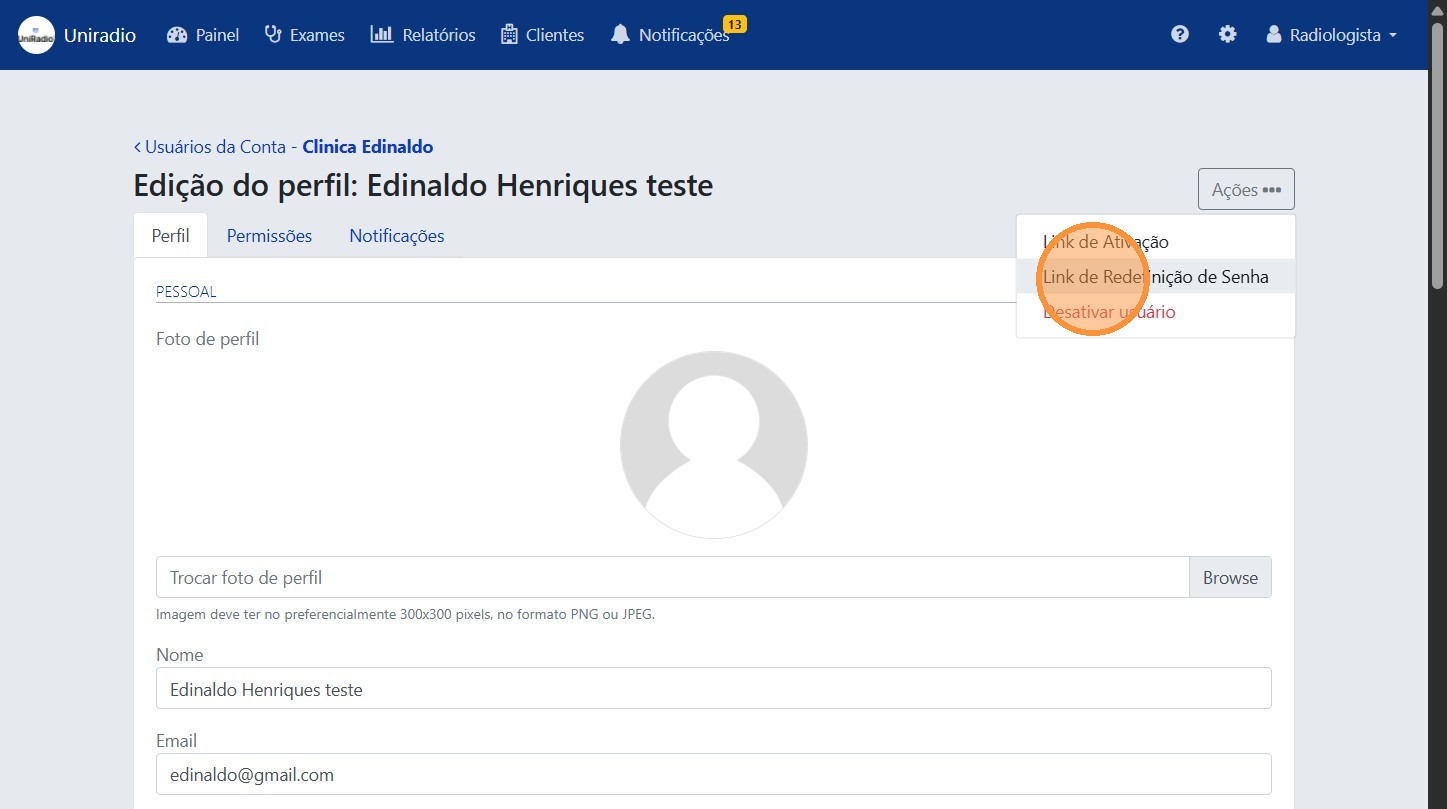Open the Clientes page
The width and height of the screenshot is (1447, 809).
point(542,35)
